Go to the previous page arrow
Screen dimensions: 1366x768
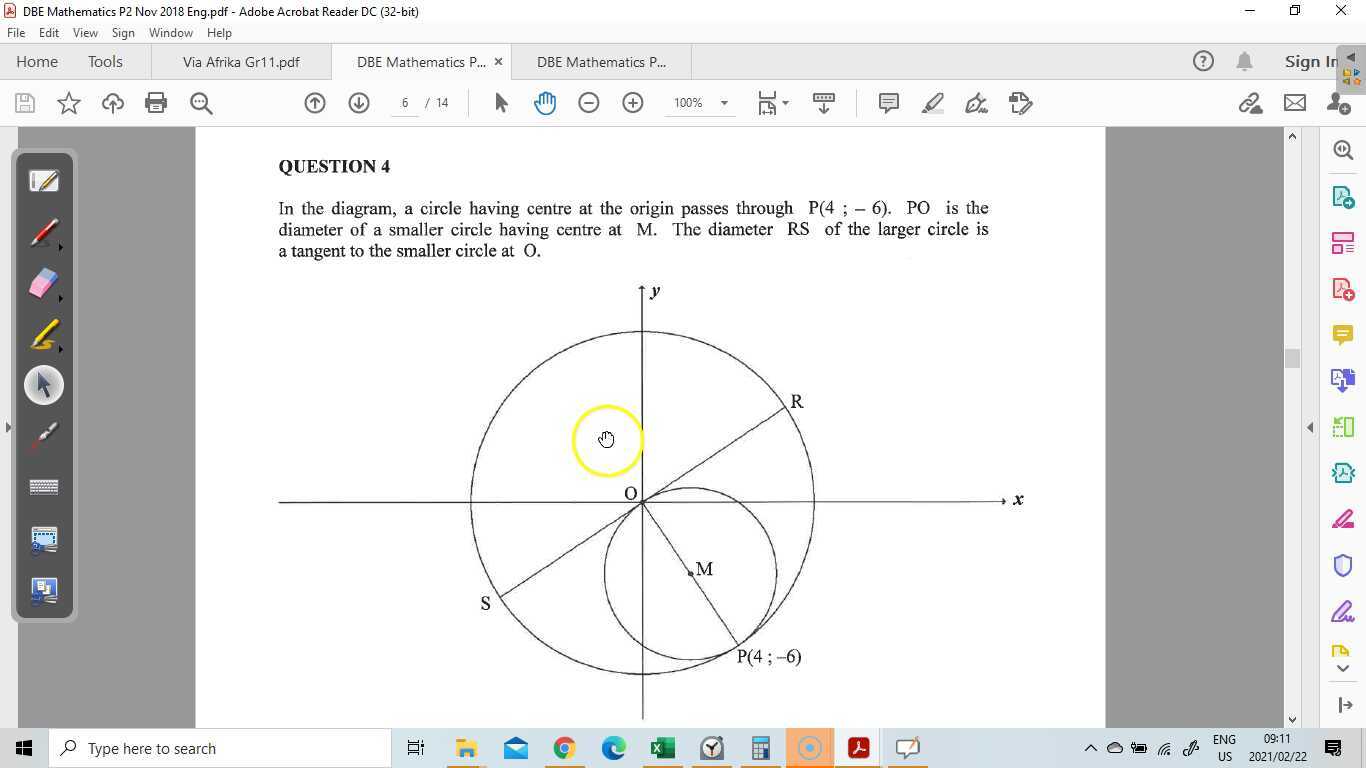(315, 103)
